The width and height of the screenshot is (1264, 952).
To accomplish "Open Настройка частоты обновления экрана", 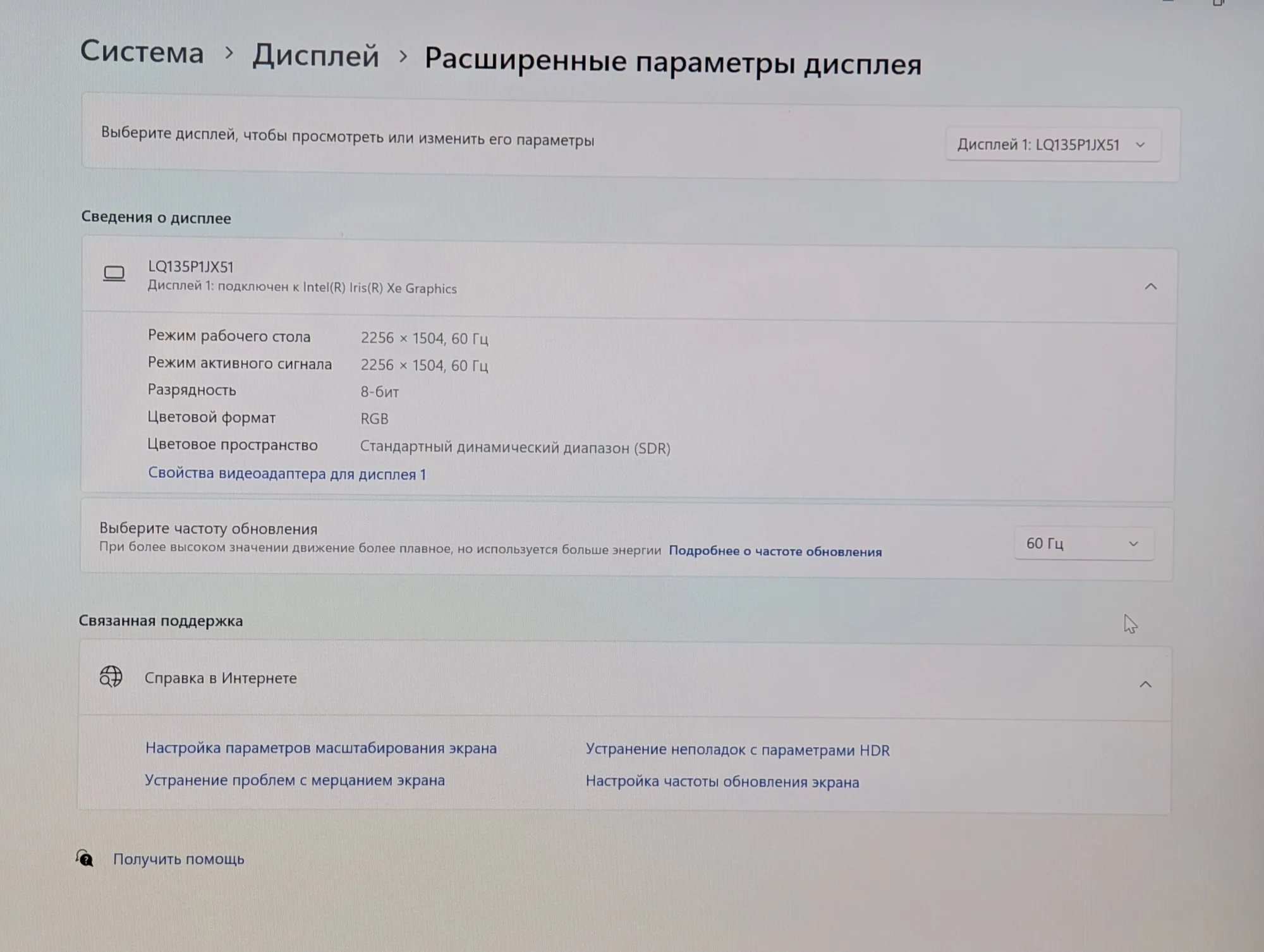I will 722,782.
